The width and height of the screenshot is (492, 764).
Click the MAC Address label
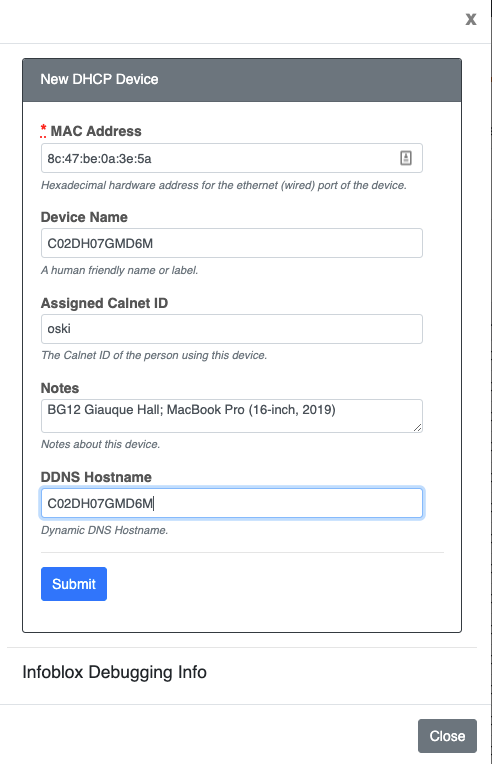coord(96,131)
